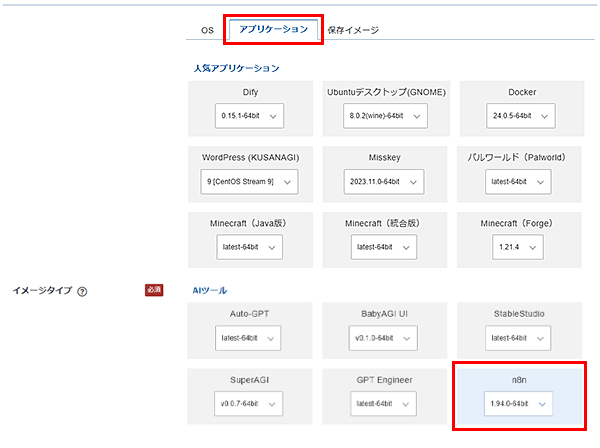Open the 保存イメージ tab
Screen dimensions: 600x448
point(353,30)
